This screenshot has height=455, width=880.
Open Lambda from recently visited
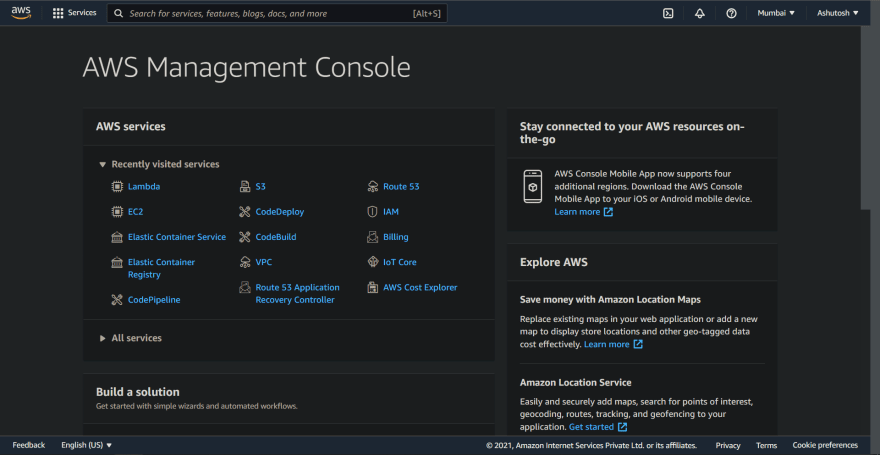(x=144, y=187)
